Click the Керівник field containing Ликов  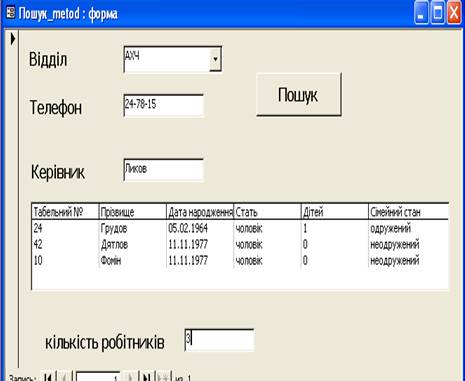163,170
